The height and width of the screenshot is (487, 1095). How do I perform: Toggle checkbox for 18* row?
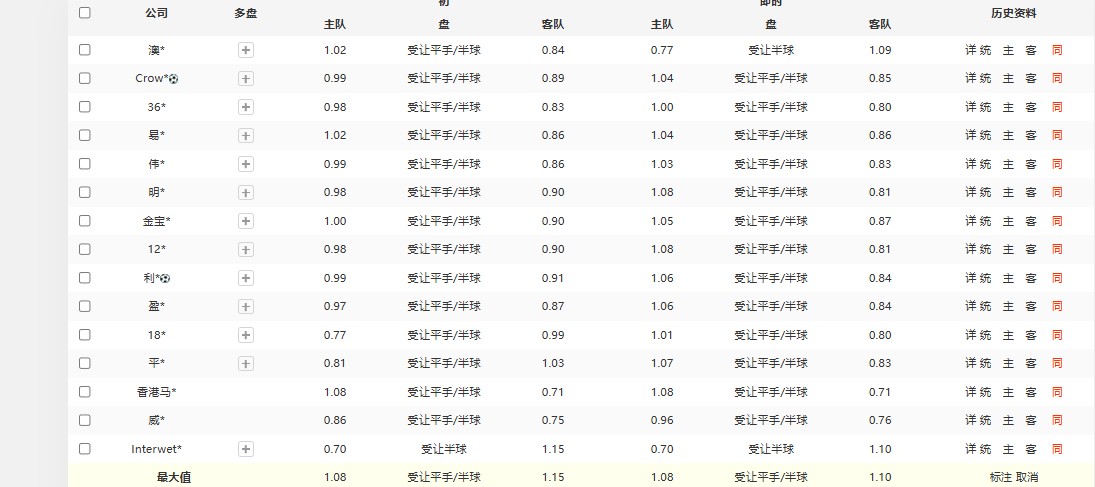pyautogui.click(x=84, y=335)
